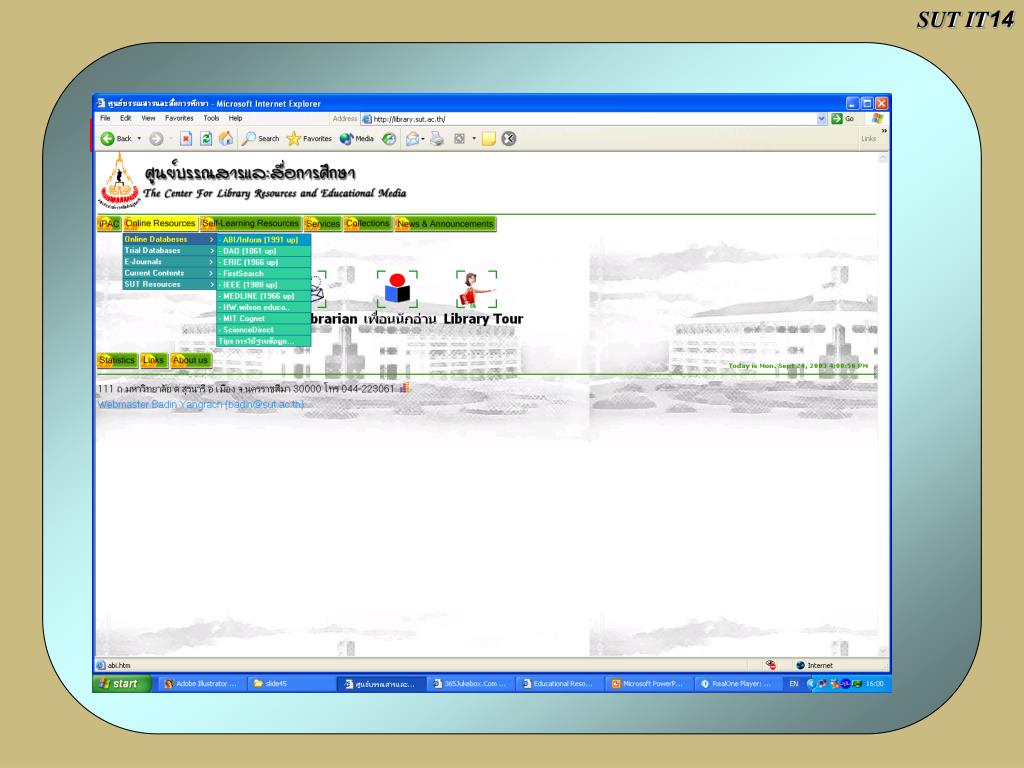Click the Internet zone globe in status bar
Image resolution: width=1024 pixels, height=768 pixels.
800,665
